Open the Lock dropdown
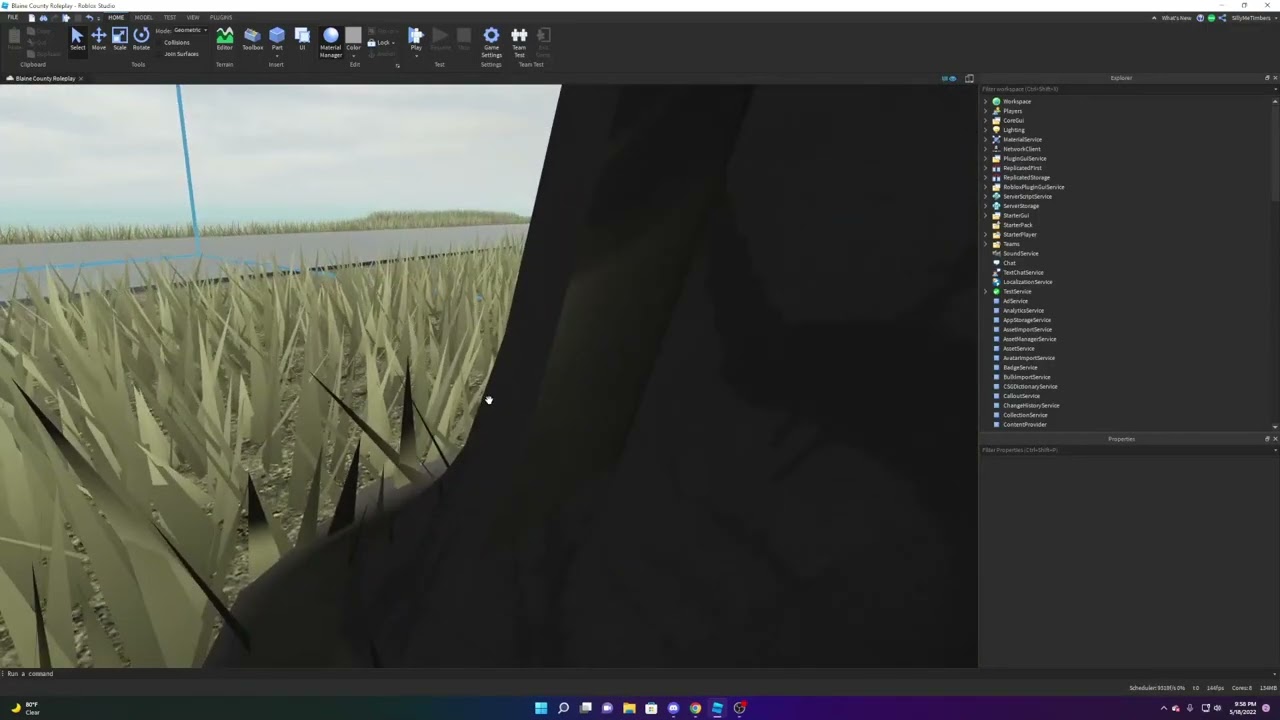The height and width of the screenshot is (720, 1280). (x=381, y=43)
